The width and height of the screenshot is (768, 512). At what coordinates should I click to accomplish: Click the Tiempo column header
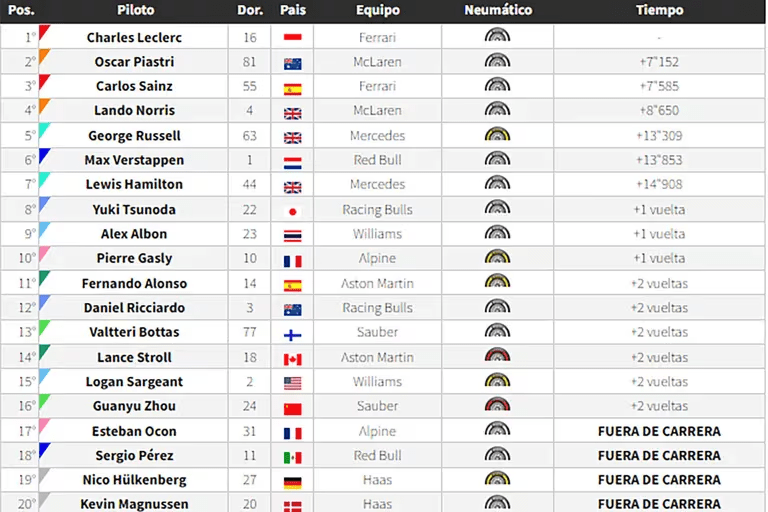[659, 11]
